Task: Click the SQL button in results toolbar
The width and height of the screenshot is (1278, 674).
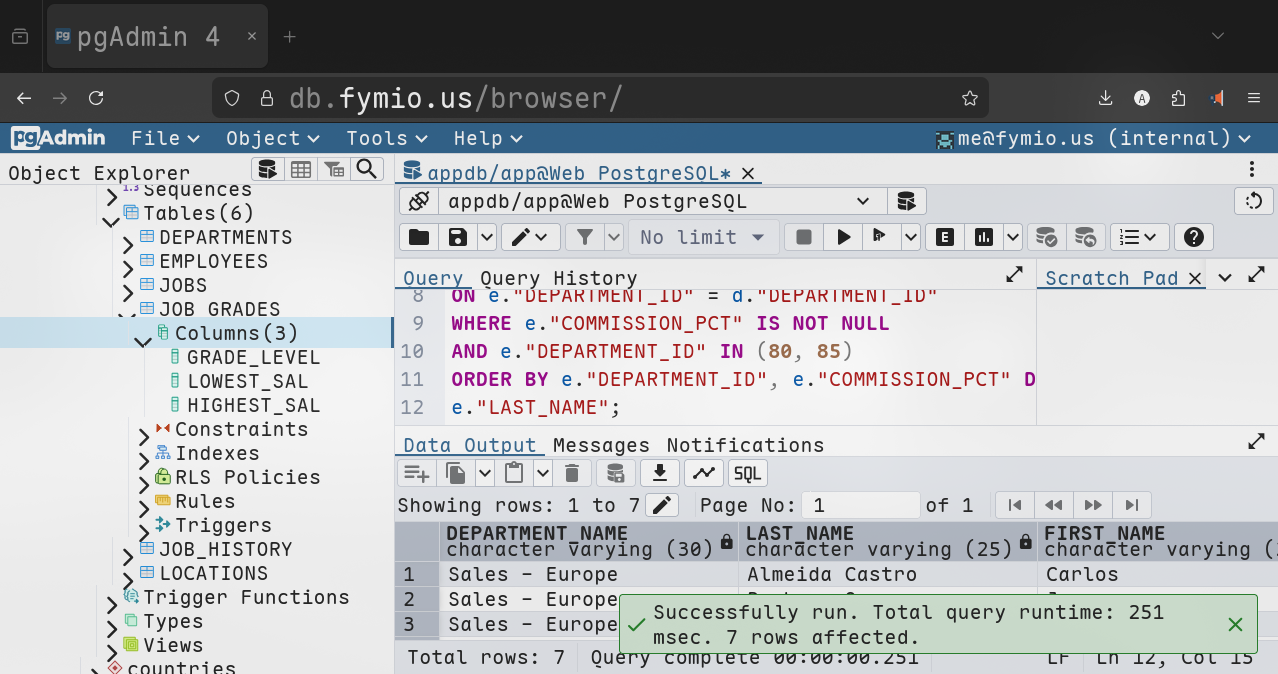Action: coord(747,473)
